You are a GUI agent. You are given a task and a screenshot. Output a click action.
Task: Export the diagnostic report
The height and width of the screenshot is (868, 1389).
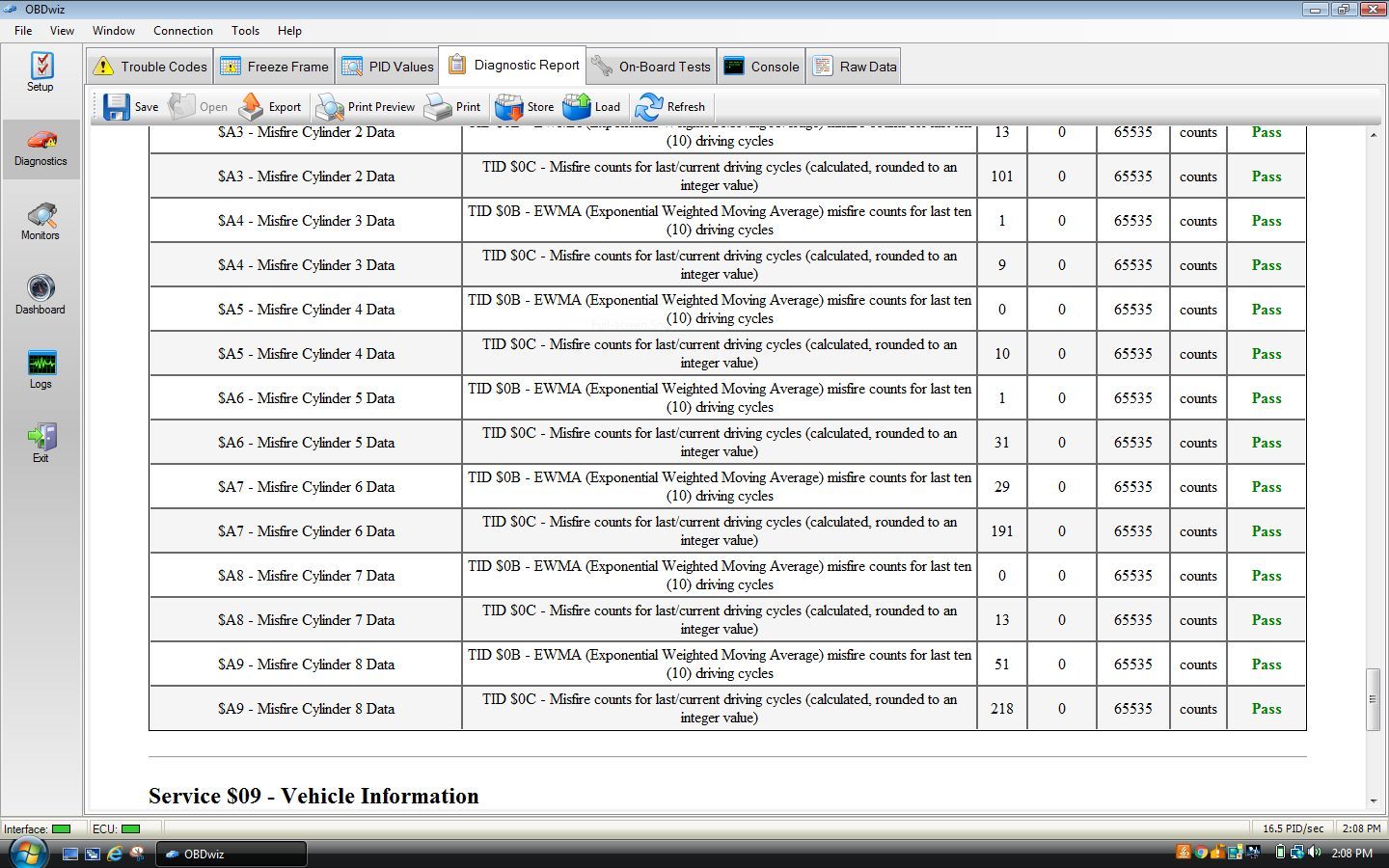(270, 107)
